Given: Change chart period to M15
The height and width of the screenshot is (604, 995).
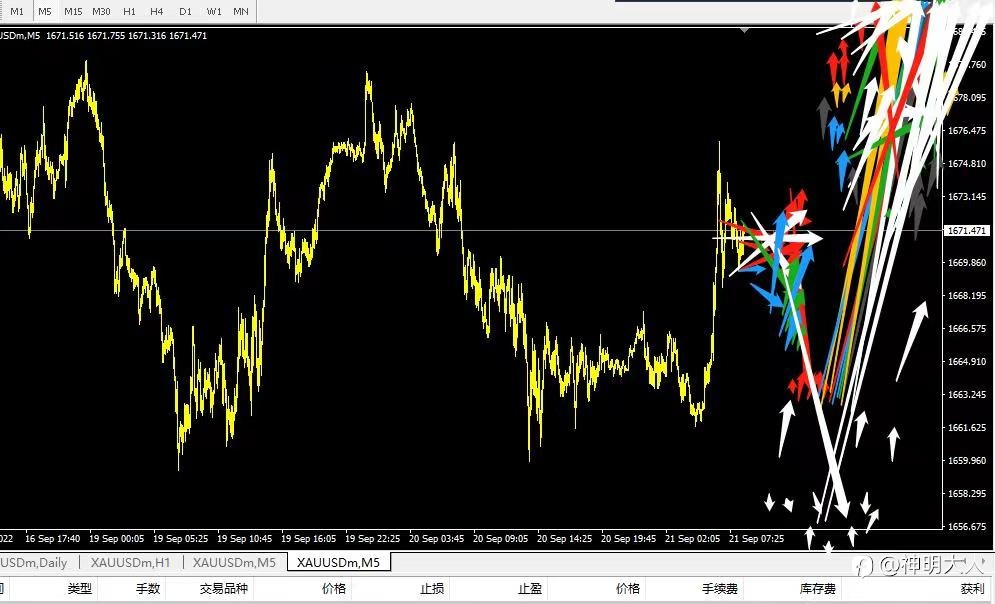Looking at the screenshot, I should (x=73, y=11).
